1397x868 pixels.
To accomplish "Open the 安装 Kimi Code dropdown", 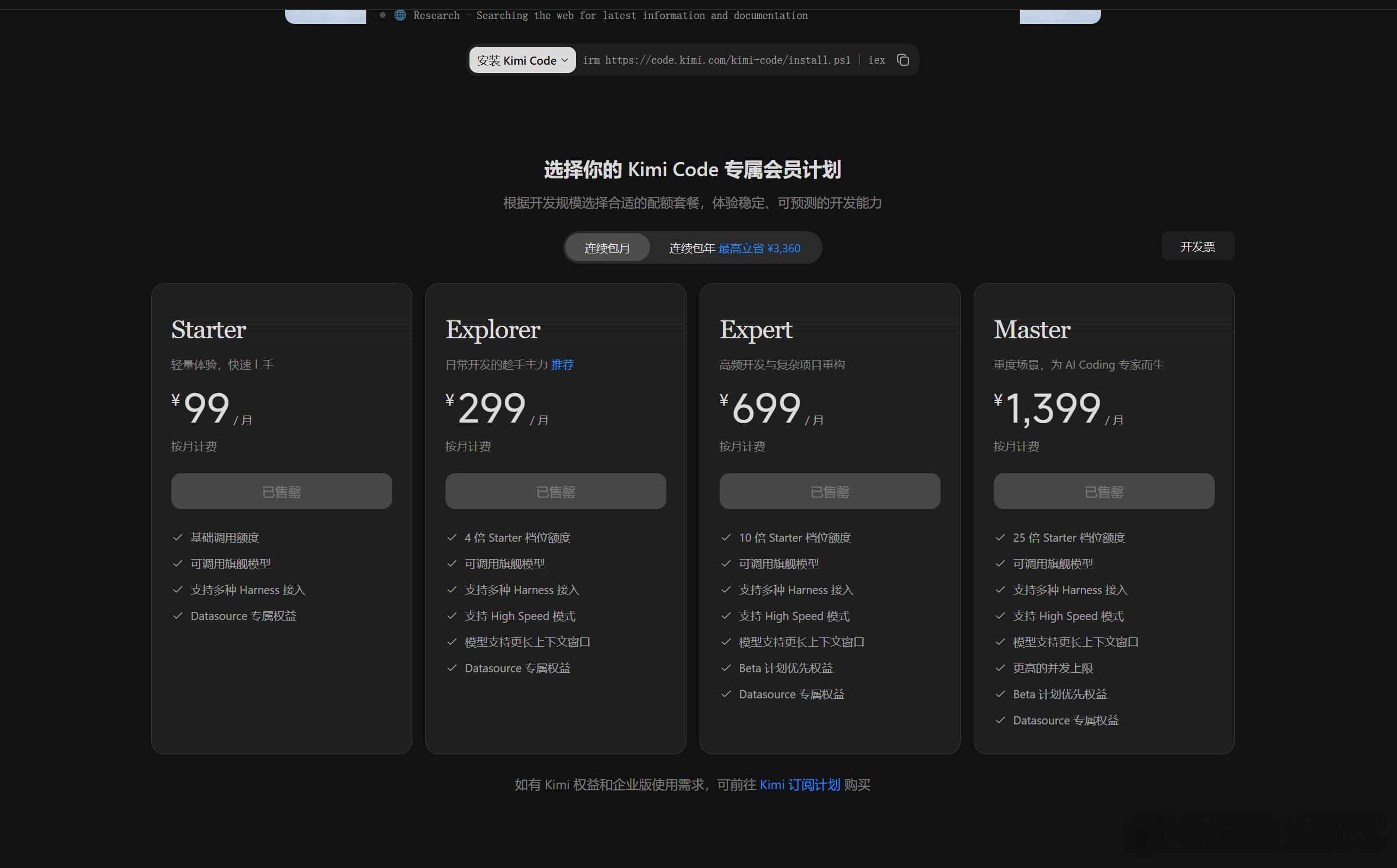I will click(522, 60).
